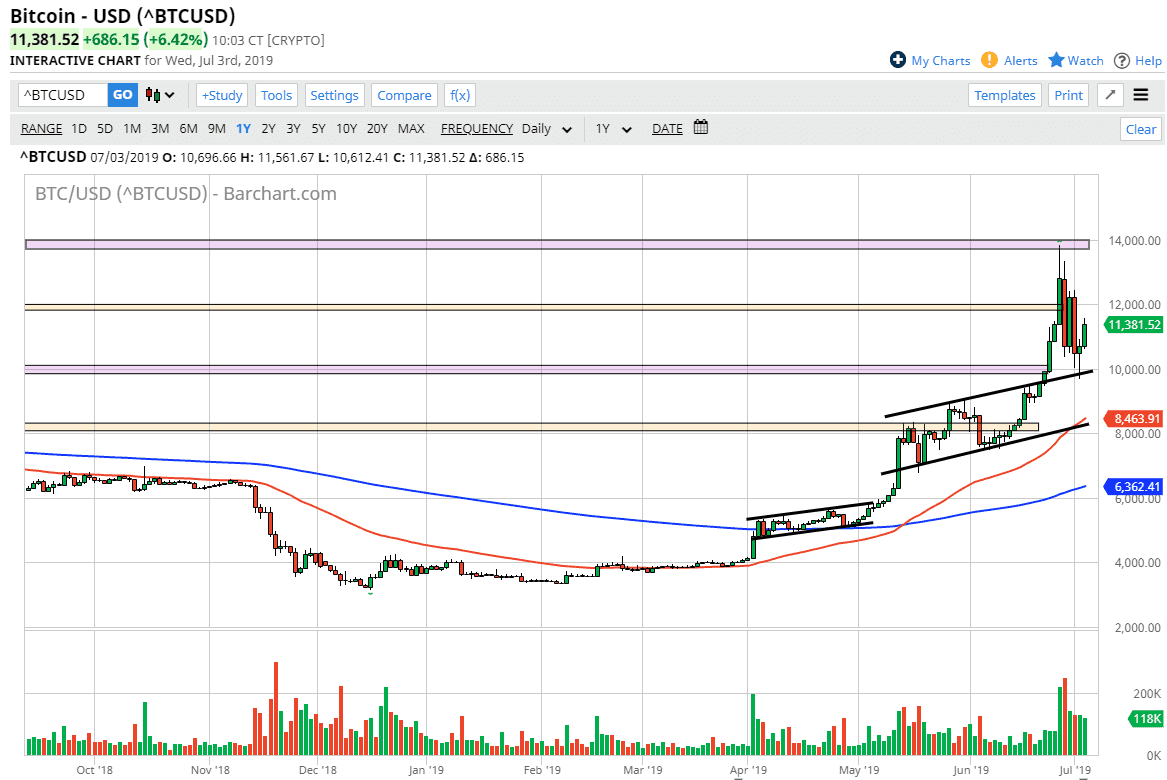Open the f(x) functions tool
Image resolution: width=1167 pixels, height=780 pixels.
[459, 95]
